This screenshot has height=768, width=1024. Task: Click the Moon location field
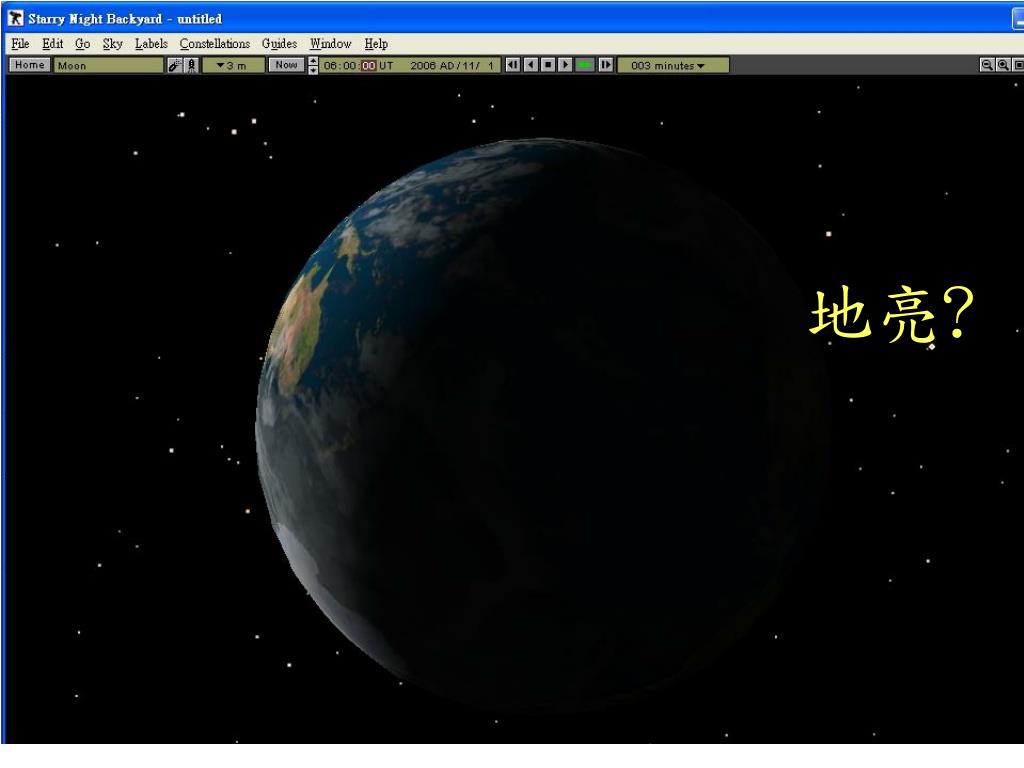108,65
